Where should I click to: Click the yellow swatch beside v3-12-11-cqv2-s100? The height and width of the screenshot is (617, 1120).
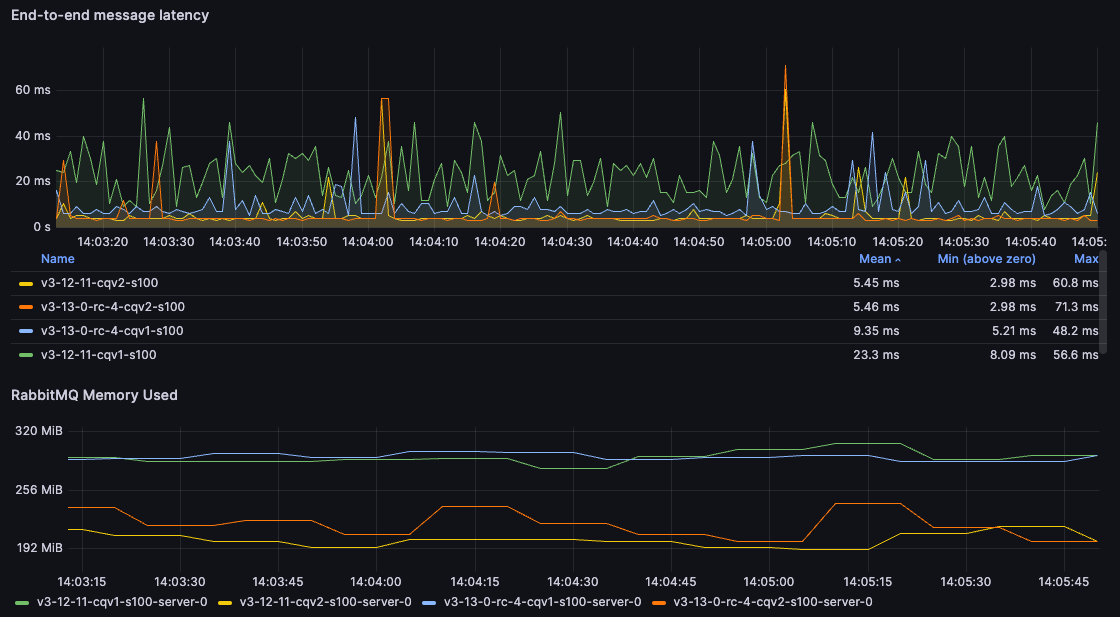[28, 283]
